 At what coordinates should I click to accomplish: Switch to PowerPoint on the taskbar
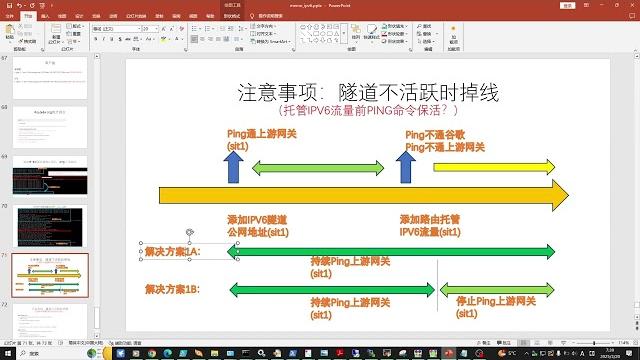pyautogui.click(x=449, y=353)
